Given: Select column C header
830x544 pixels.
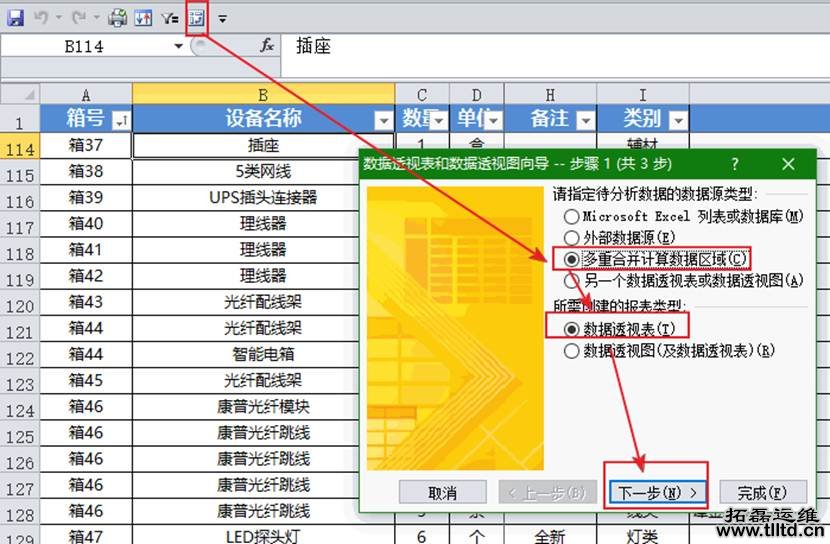Looking at the screenshot, I should [422, 94].
